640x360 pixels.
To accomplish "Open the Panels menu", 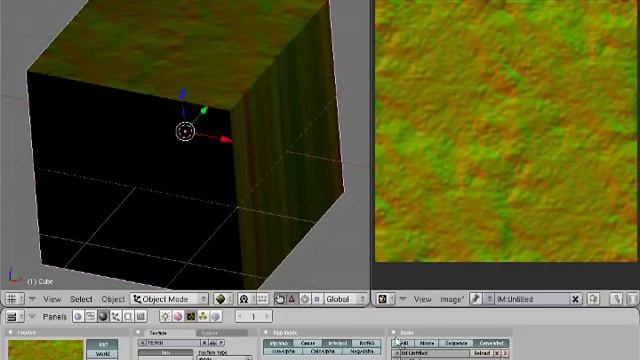I will (x=54, y=316).
